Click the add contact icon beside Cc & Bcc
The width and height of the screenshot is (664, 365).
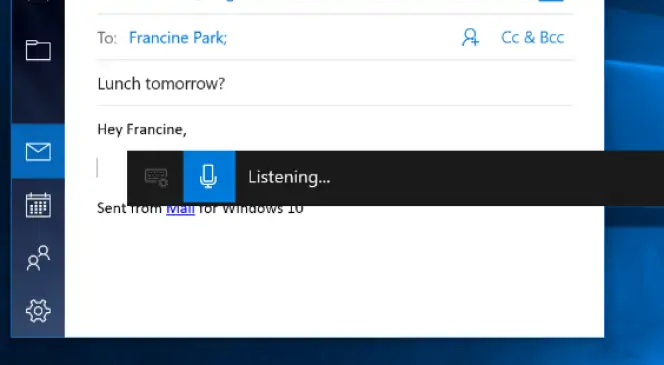[x=470, y=37]
